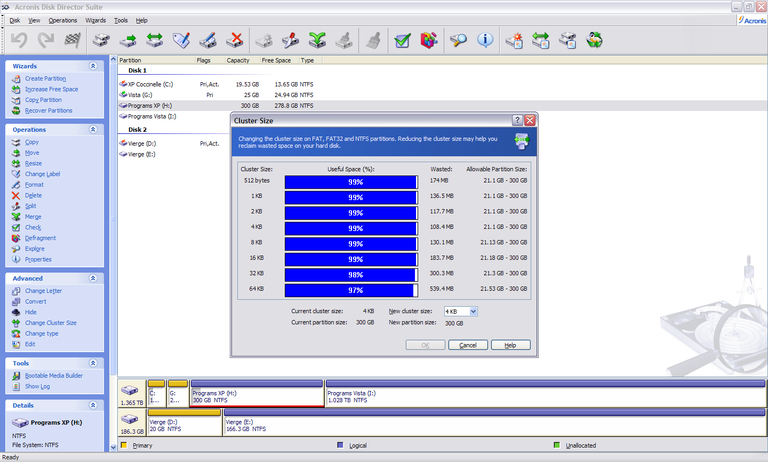Open the New cluster size dropdown
The image size is (768, 462).
click(473, 312)
